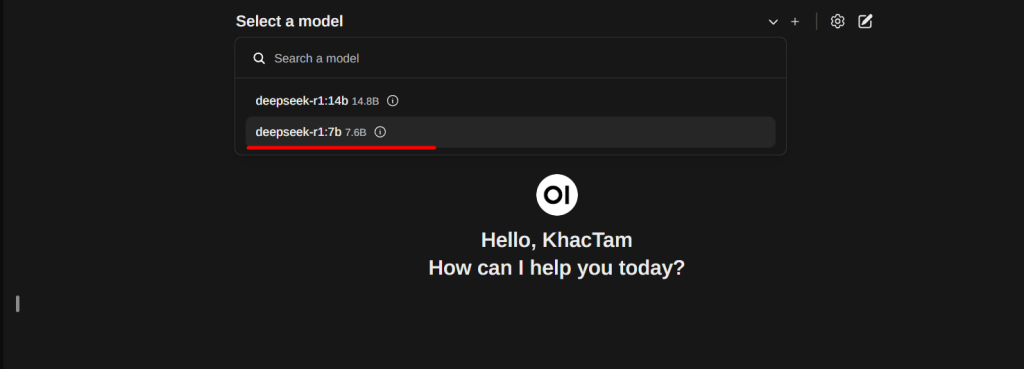The image size is (1024, 369).
Task: Click the OI logo above the greeting
Action: pyautogui.click(x=557, y=195)
